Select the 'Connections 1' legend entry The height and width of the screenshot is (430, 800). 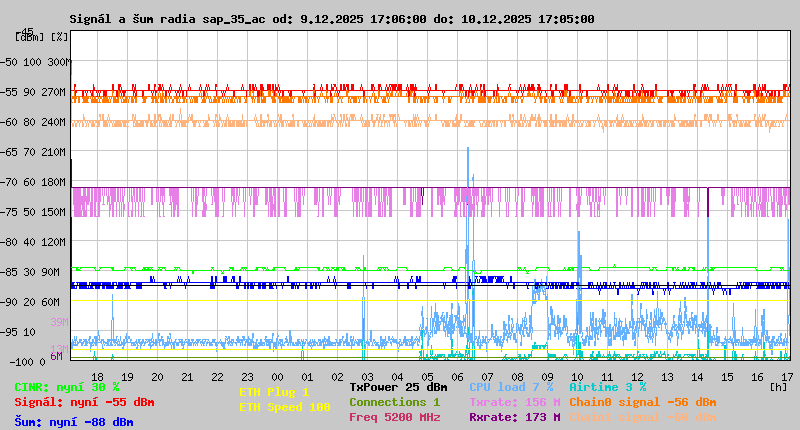point(394,402)
